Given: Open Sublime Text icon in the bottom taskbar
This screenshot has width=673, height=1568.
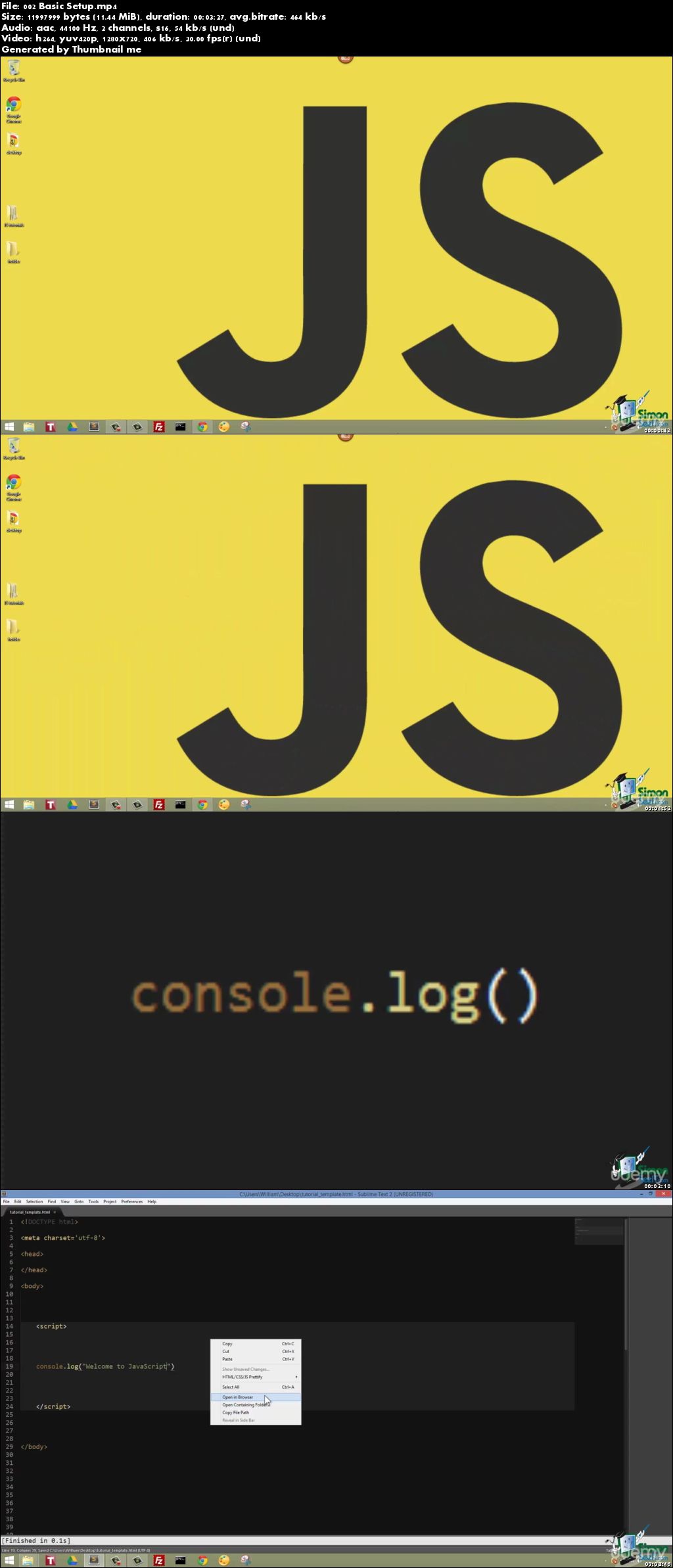Looking at the screenshot, I should [94, 1560].
